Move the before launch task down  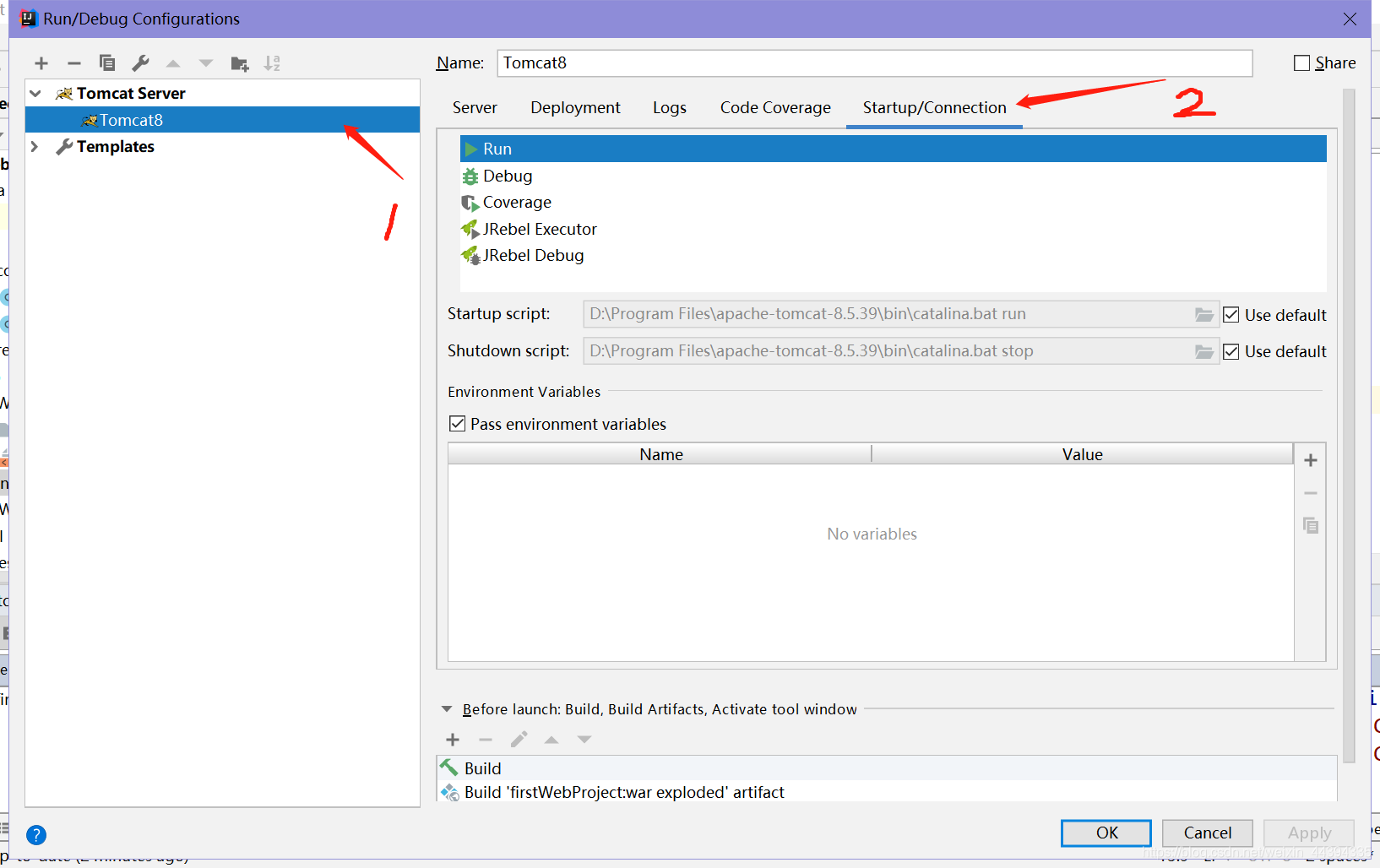coord(584,740)
